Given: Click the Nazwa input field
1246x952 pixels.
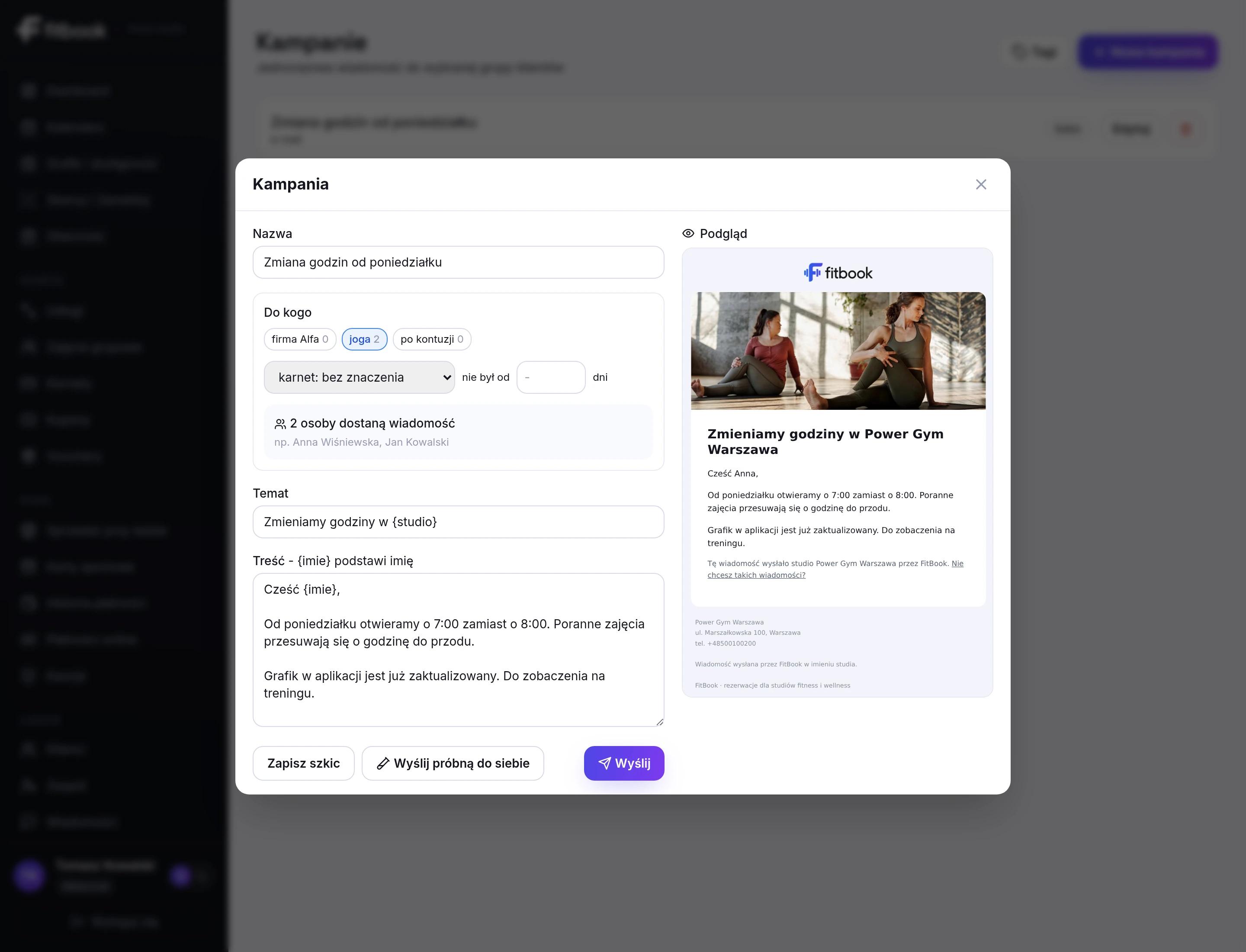Looking at the screenshot, I should 458,262.
